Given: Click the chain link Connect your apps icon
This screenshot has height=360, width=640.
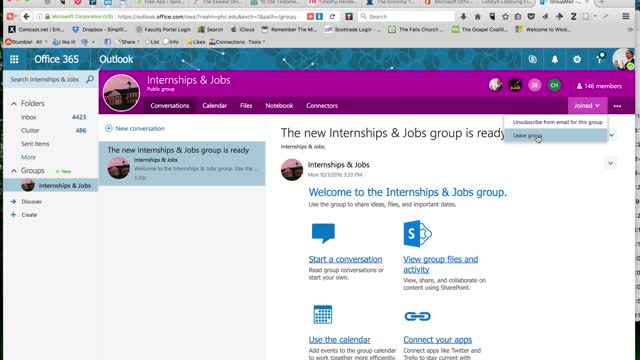Looking at the screenshot, I should 417,316.
